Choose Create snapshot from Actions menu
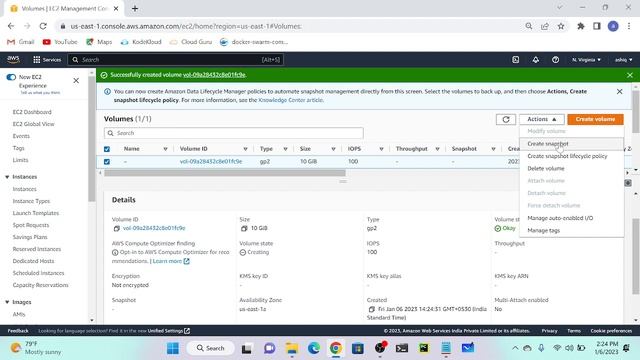Screen dimensions: 640x360 tap(571, 144)
